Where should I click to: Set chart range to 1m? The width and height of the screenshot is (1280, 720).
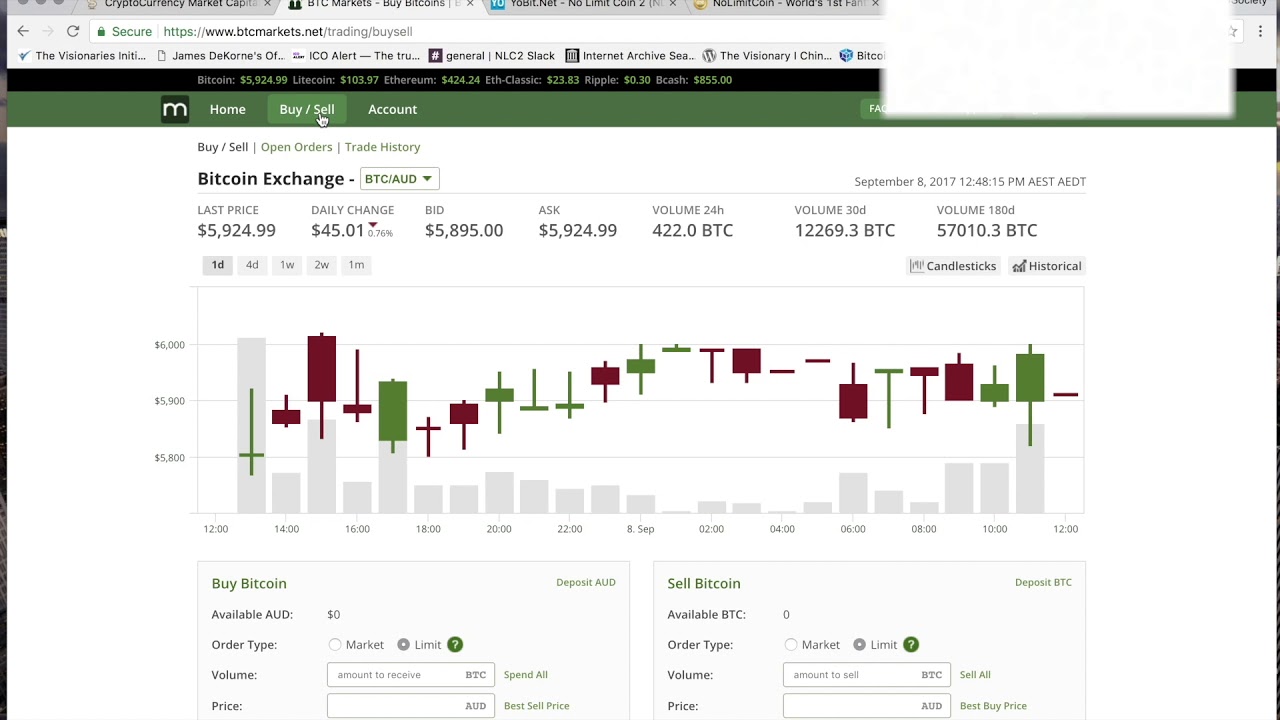point(356,265)
